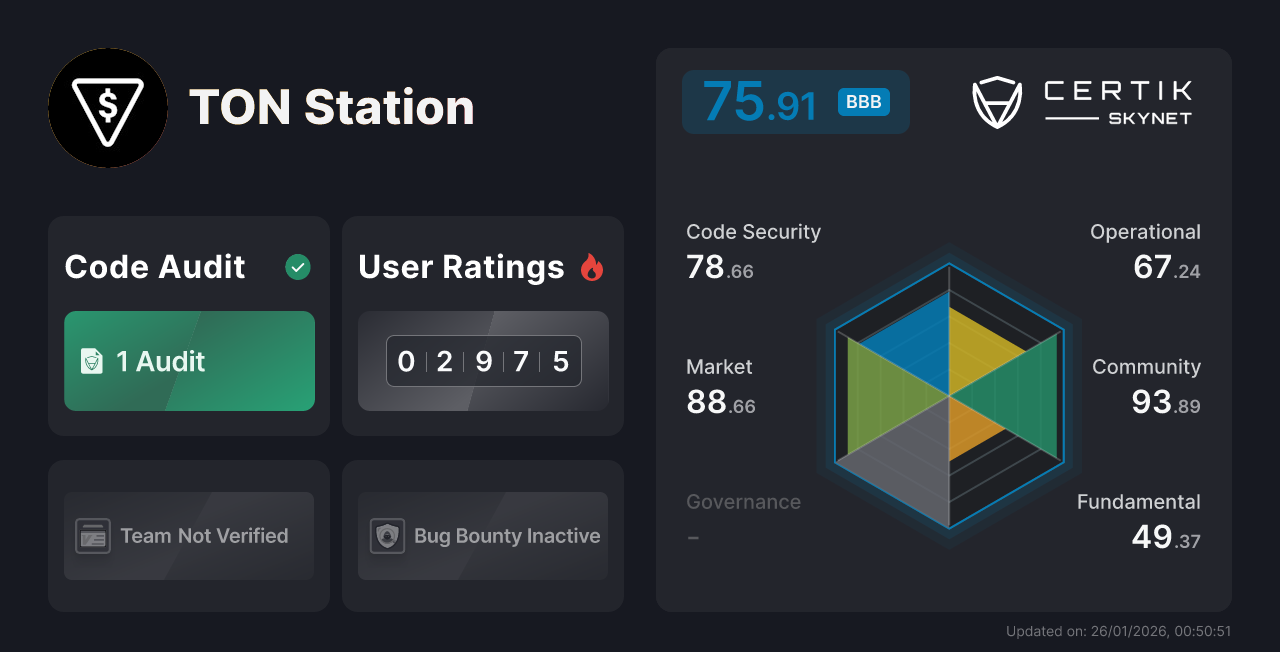Click the audit shield icon inside 1 Audit
Screen dimensions: 1280x652
point(91,362)
